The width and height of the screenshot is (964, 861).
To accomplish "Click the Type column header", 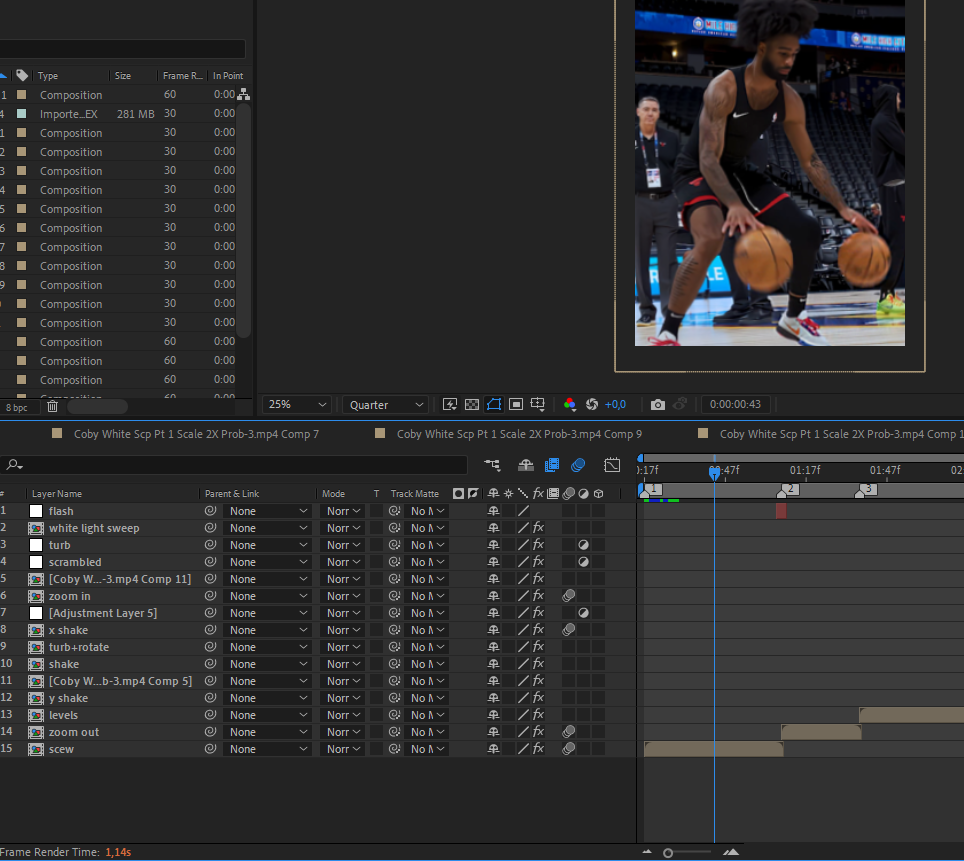I will 47,76.
